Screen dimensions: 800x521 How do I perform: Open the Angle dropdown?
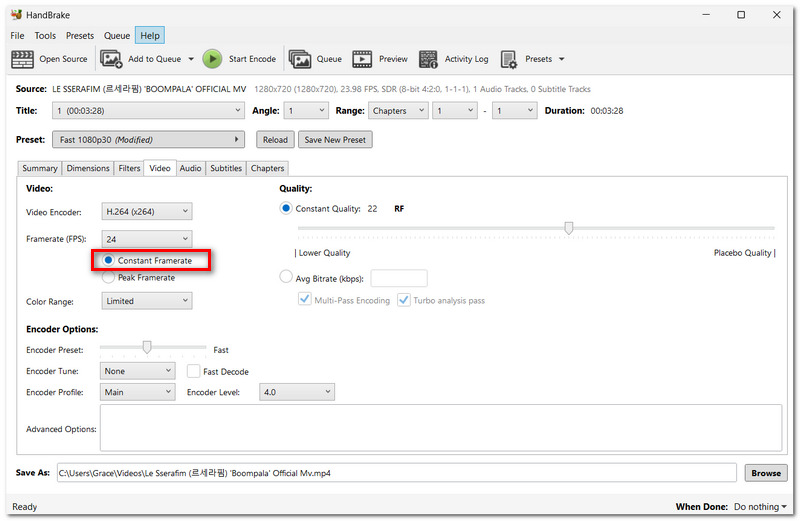(x=306, y=111)
